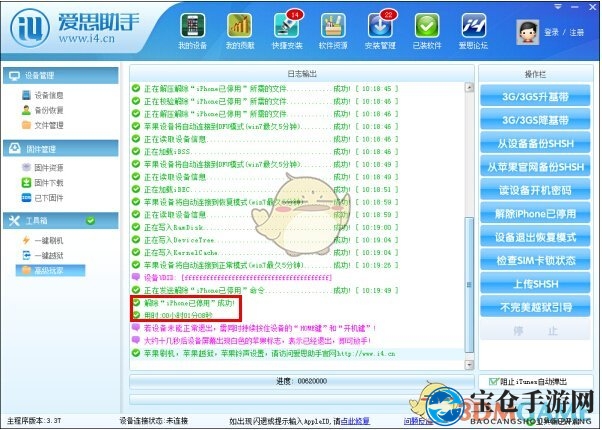Open 我的贡献 chart icon in toolbar
The height and width of the screenshot is (430, 602).
point(240,31)
